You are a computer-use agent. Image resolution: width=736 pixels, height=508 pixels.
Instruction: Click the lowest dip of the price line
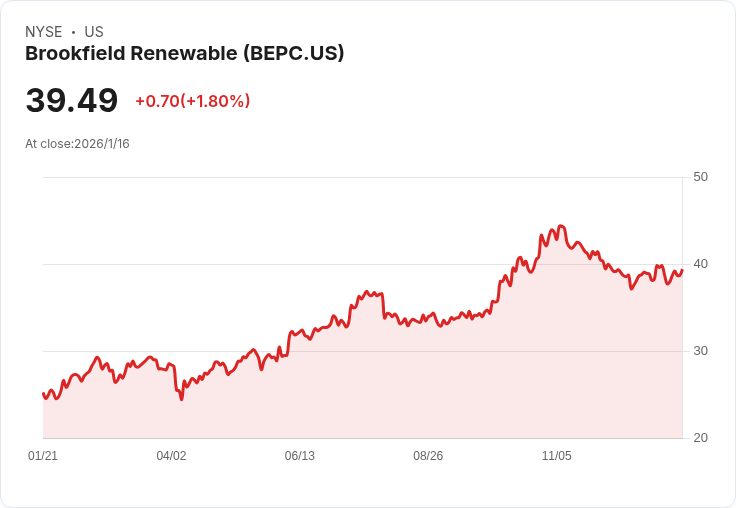click(182, 400)
